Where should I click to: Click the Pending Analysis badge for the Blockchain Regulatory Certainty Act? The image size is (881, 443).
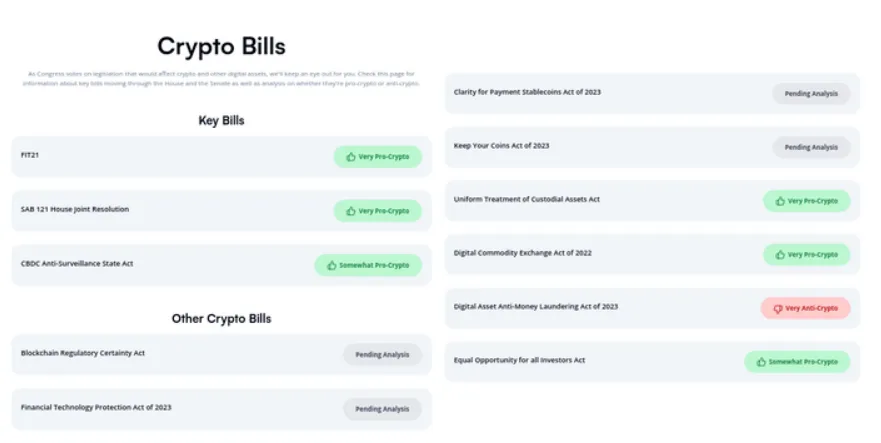(382, 355)
